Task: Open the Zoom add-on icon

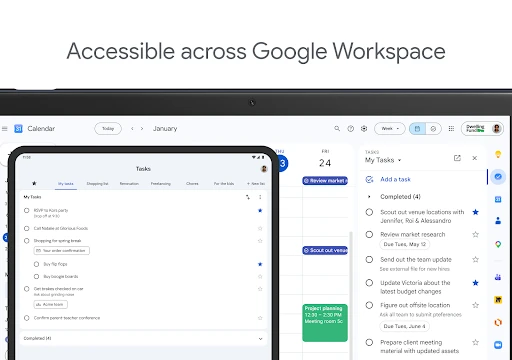Action: [498, 345]
